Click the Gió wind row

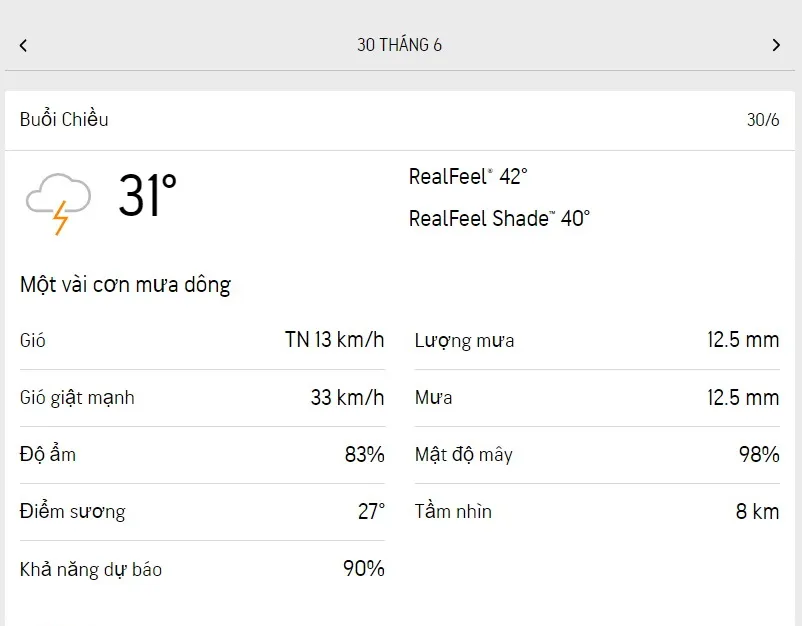202,340
